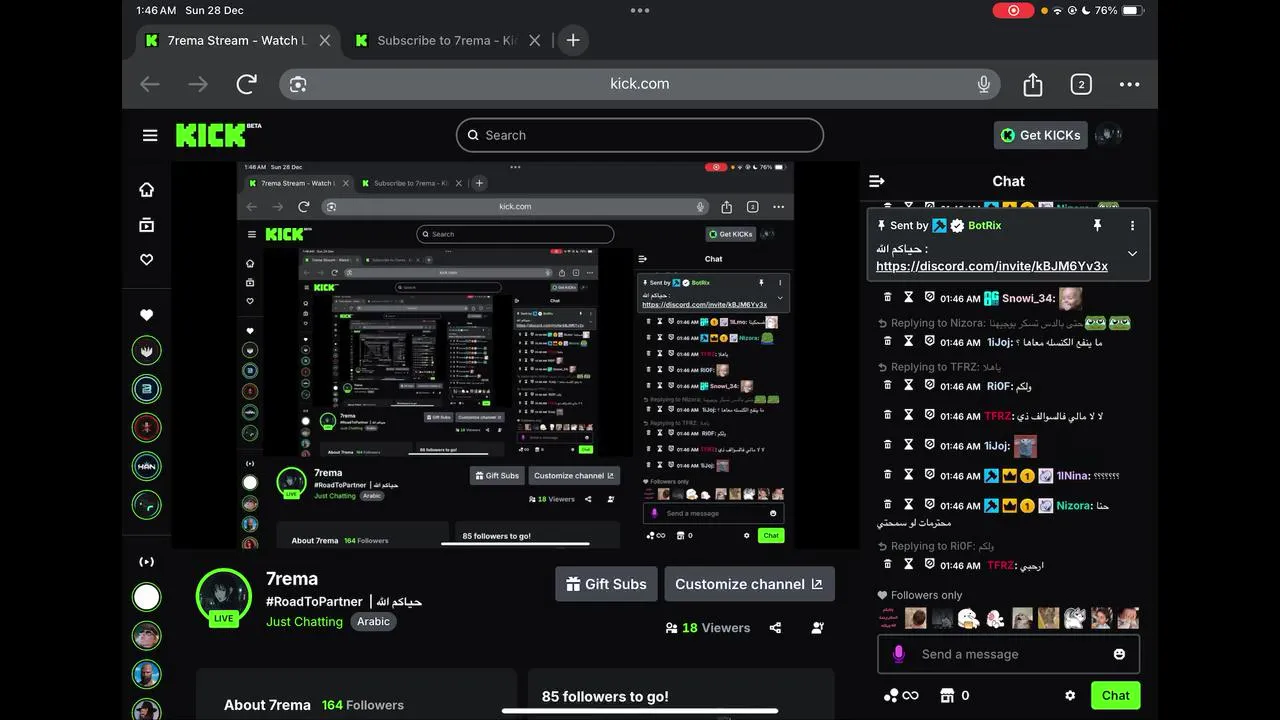
Task: Click the 7rema live avatar
Action: (223, 597)
